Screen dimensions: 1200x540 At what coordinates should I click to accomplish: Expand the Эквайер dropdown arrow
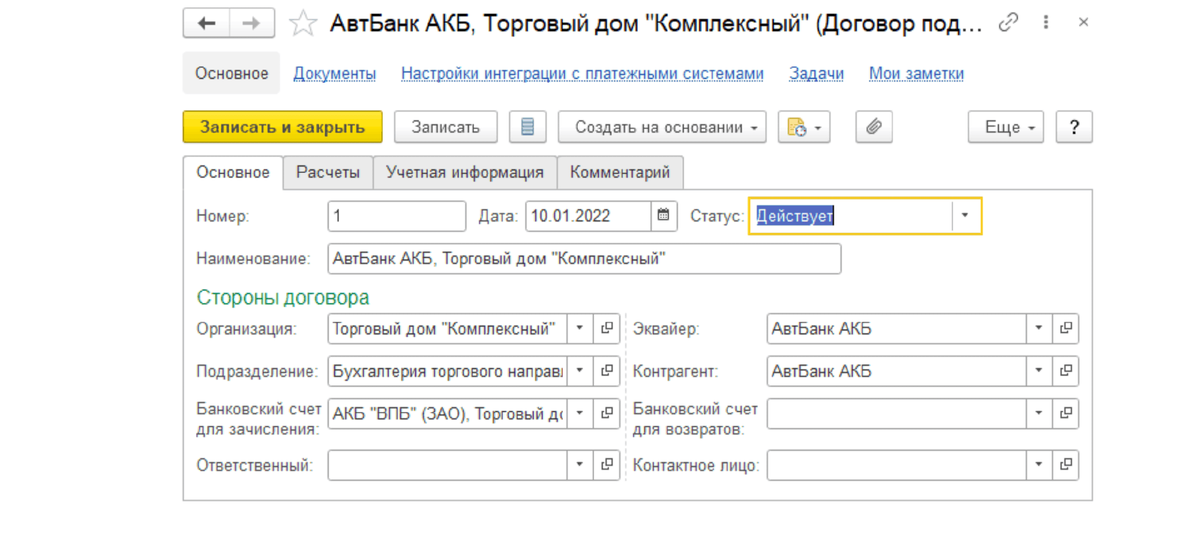(x=1040, y=328)
